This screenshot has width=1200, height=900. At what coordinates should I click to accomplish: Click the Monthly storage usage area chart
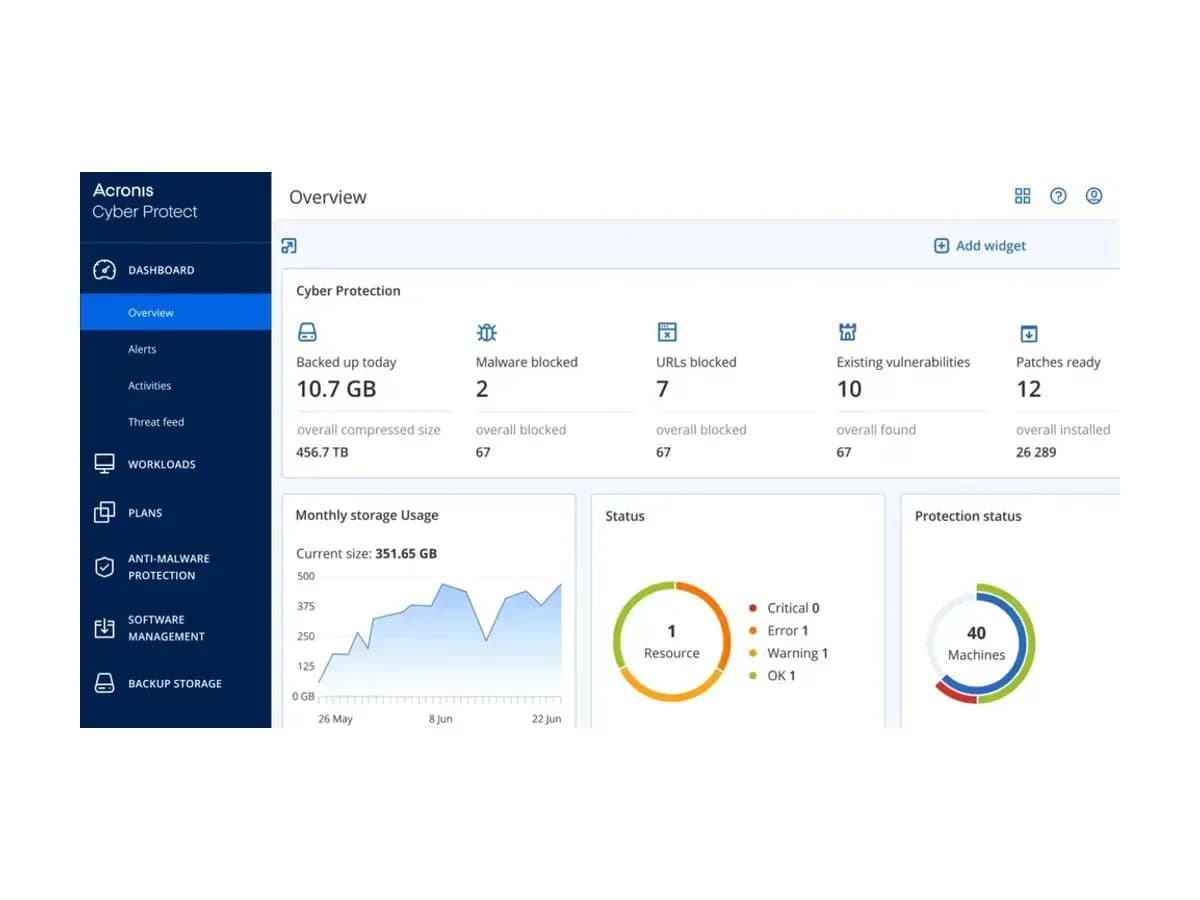click(x=438, y=640)
